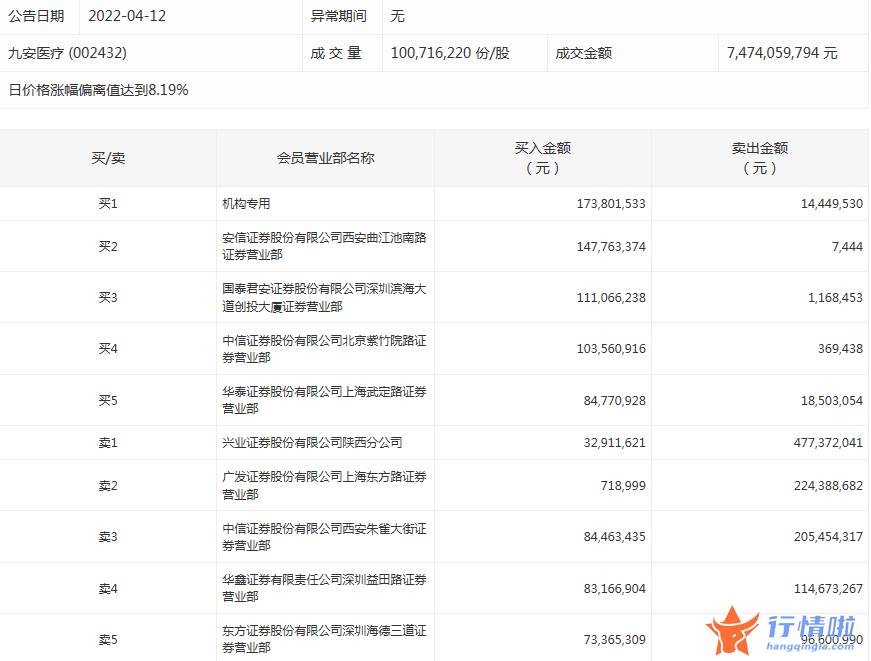This screenshot has width=871, height=661.
Task: Select buy amount 173,801,533
Action: click(x=611, y=203)
